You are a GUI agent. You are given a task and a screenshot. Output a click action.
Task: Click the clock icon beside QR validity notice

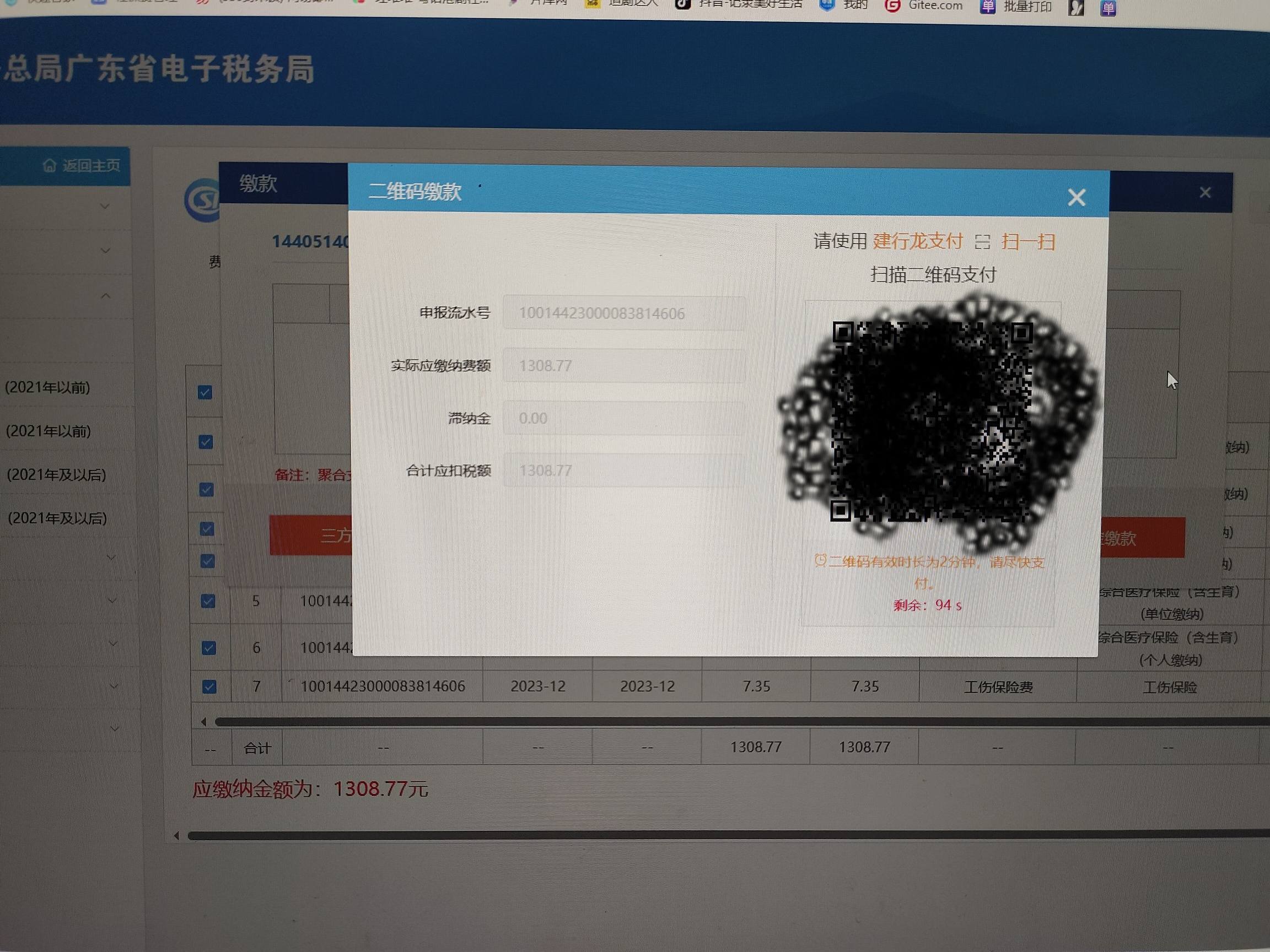click(x=820, y=560)
